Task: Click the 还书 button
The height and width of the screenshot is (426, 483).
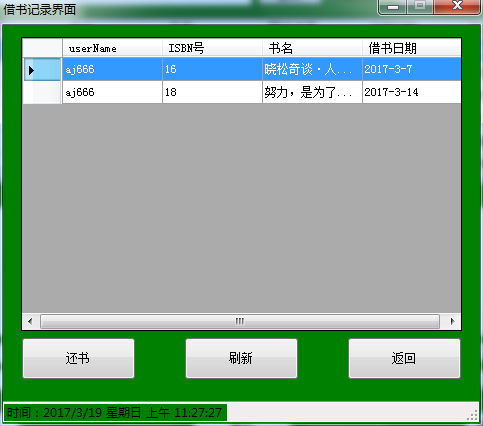Action: [78, 358]
